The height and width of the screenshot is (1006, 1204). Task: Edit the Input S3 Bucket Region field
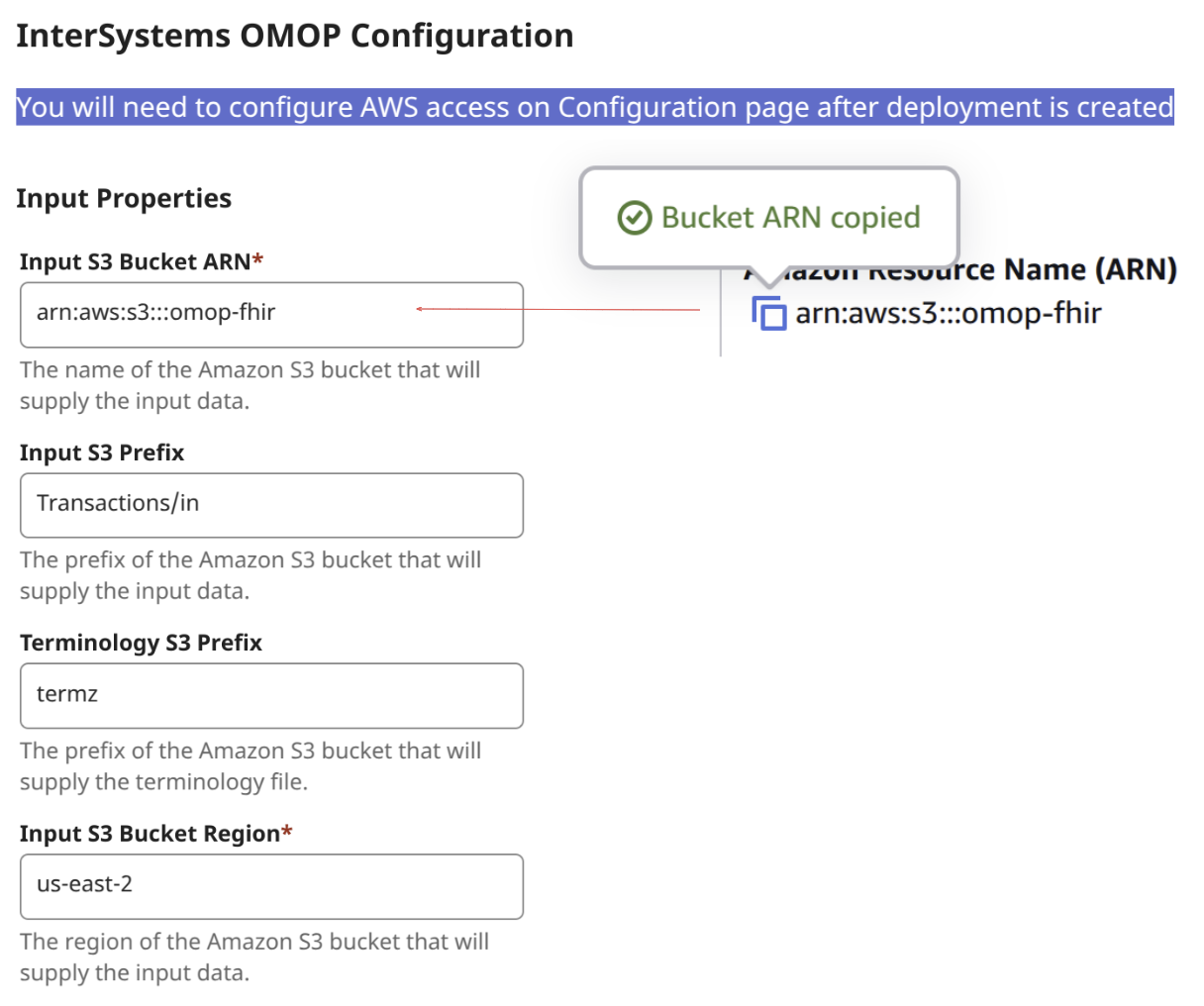pos(271,886)
